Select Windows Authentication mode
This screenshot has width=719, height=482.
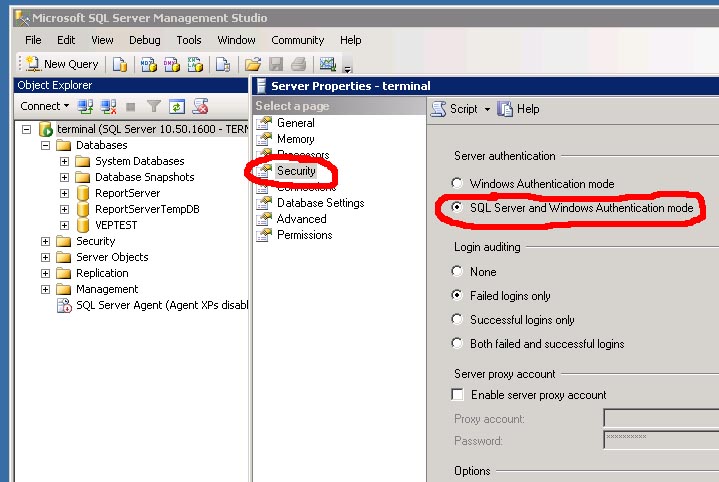click(457, 183)
